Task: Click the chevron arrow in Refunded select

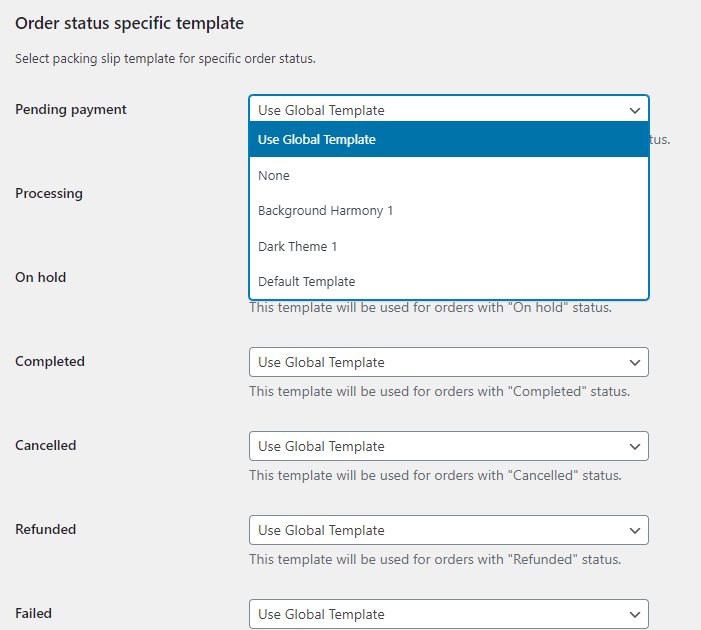Action: [634, 530]
